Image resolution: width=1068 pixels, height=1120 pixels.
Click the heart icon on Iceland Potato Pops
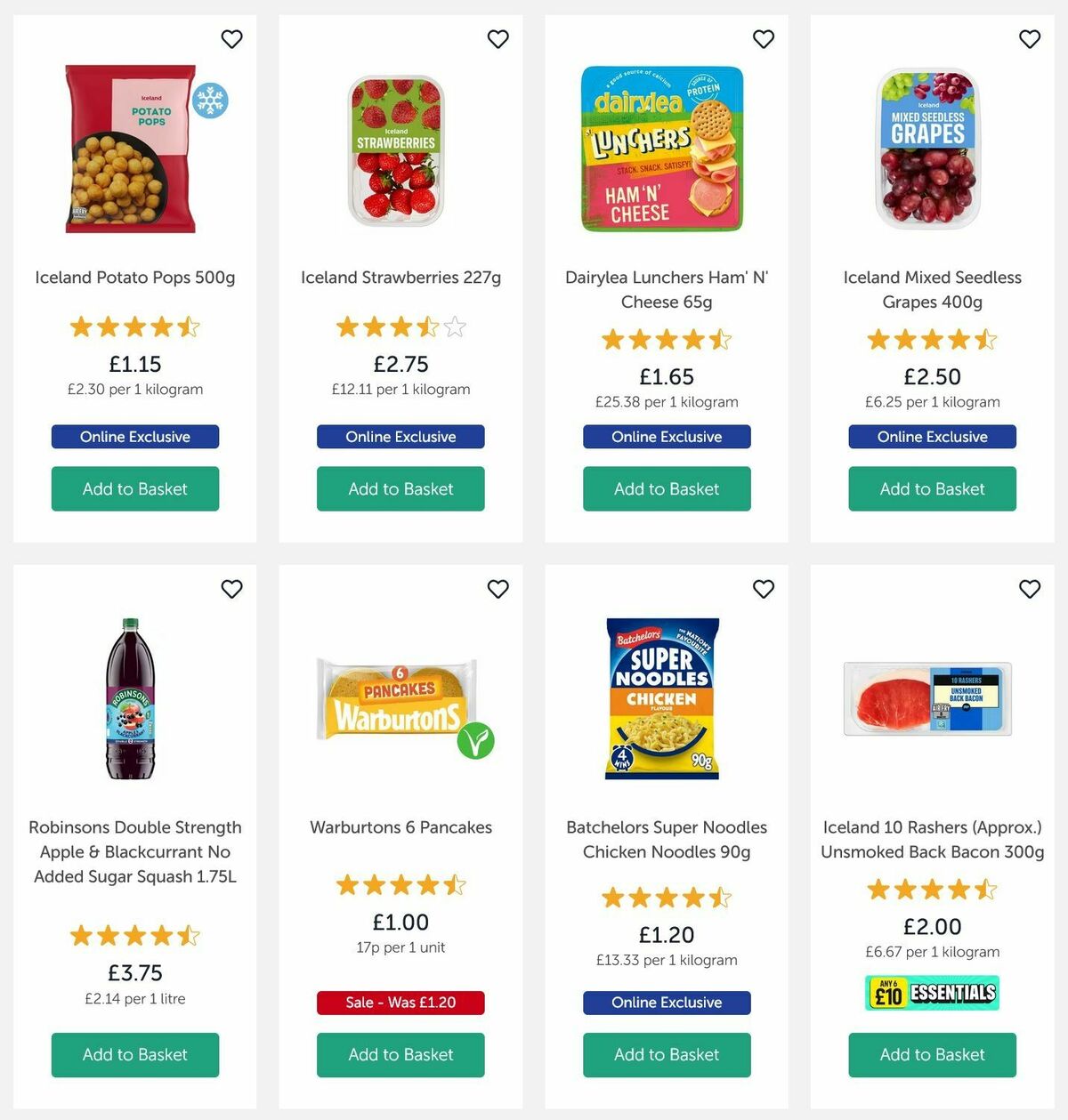pyautogui.click(x=231, y=39)
